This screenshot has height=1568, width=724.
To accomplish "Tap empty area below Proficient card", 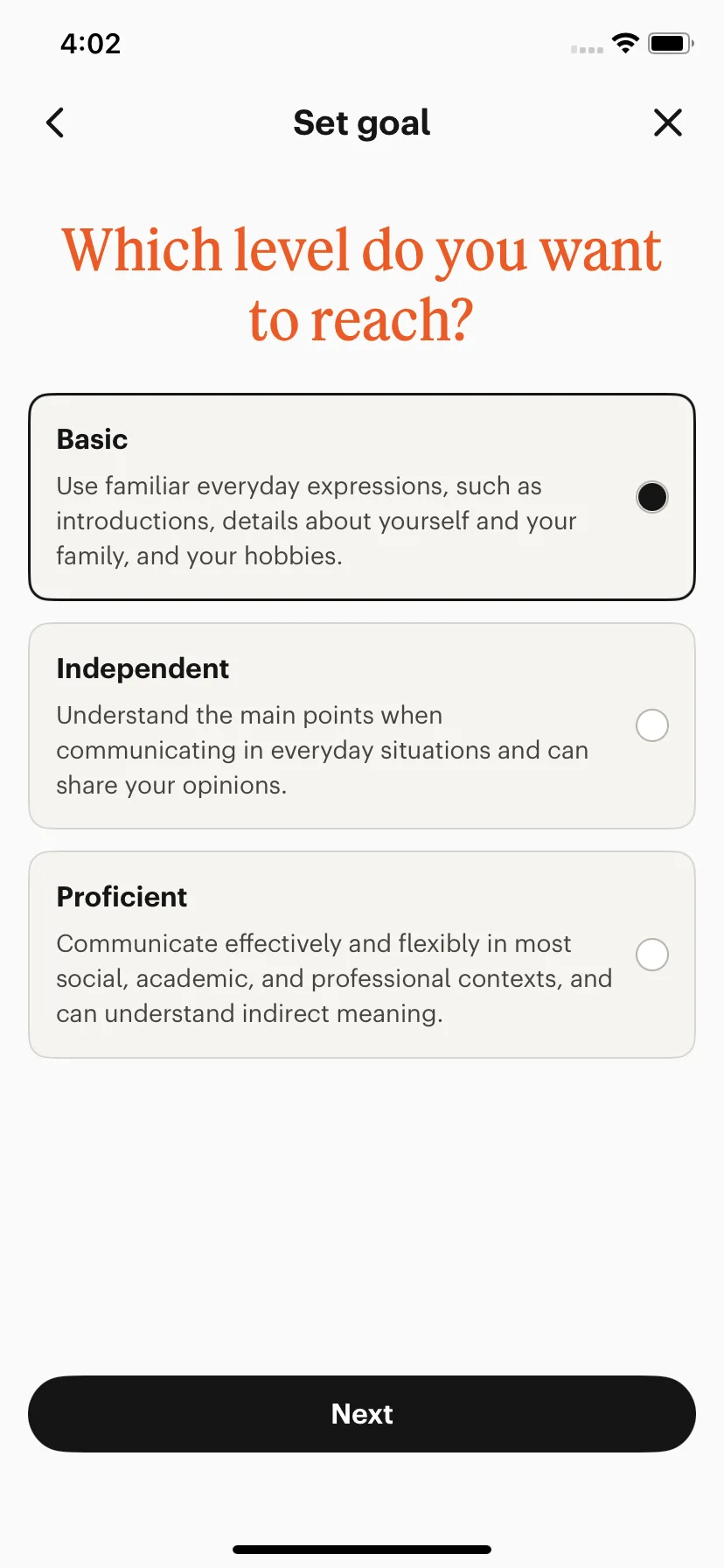I will 362,1216.
